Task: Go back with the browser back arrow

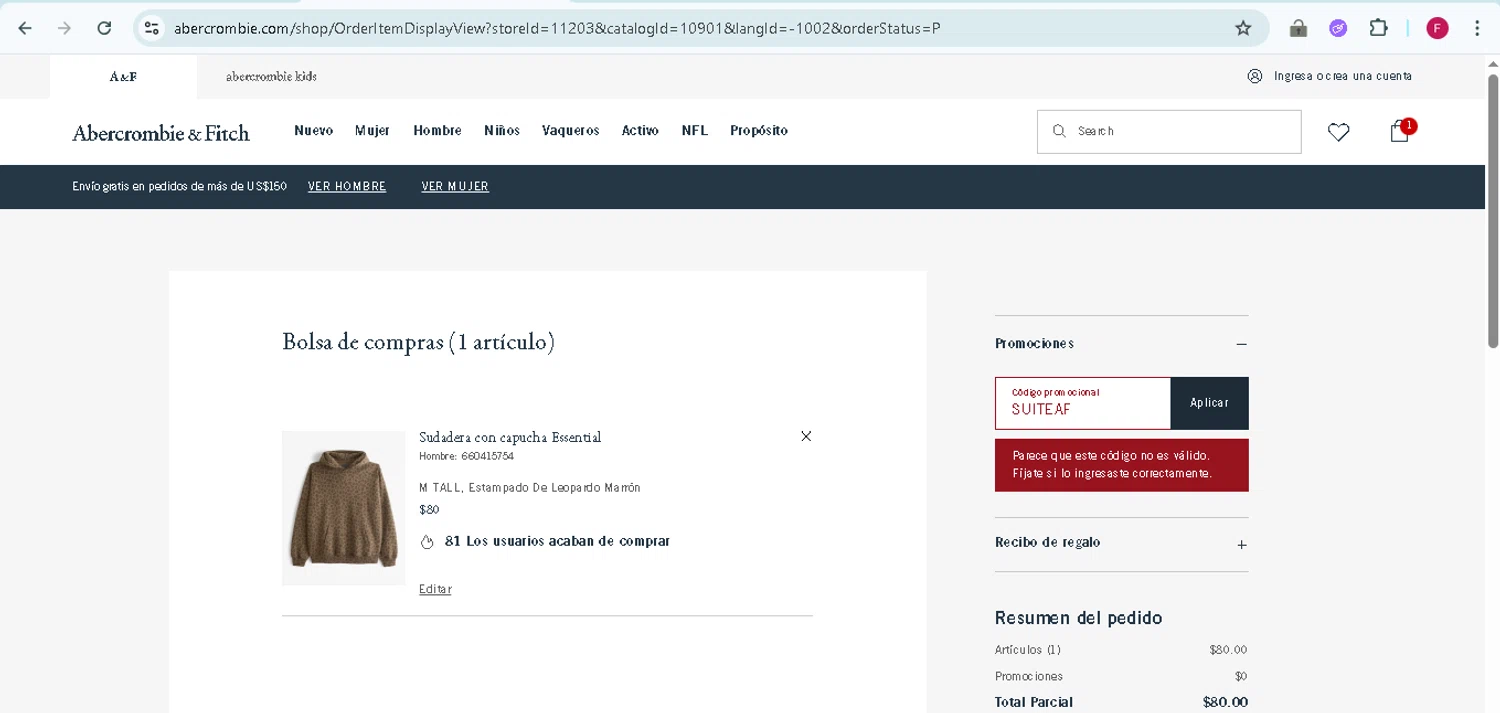Action: (25, 28)
